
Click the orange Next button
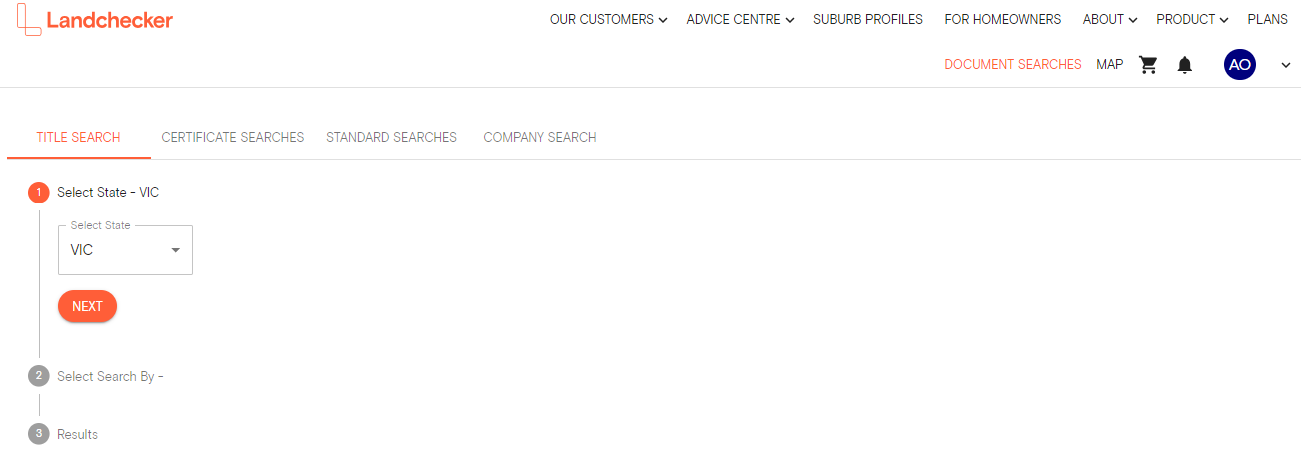point(87,306)
